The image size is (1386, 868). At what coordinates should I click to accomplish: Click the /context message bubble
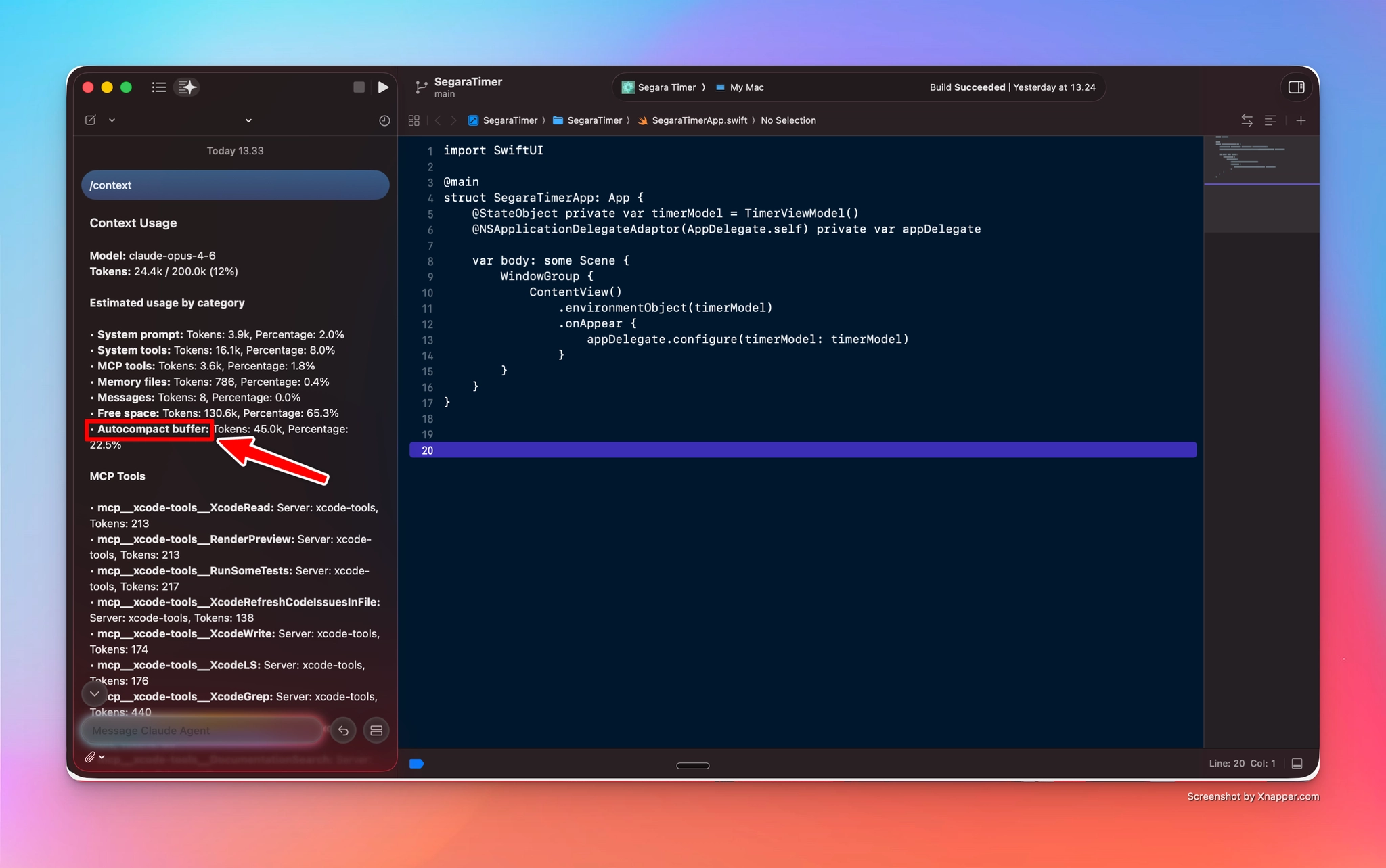[x=236, y=185]
